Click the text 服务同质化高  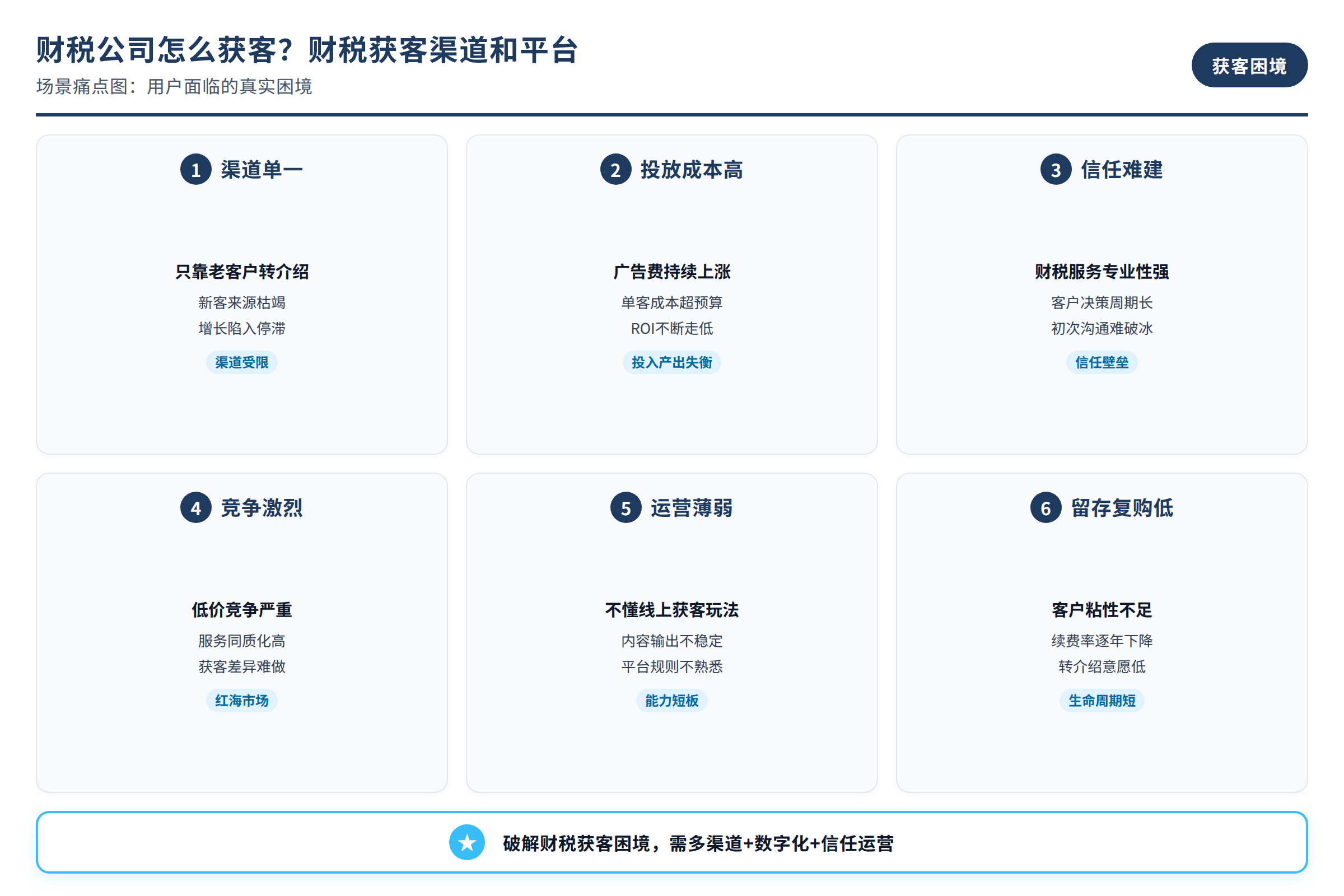point(242,641)
